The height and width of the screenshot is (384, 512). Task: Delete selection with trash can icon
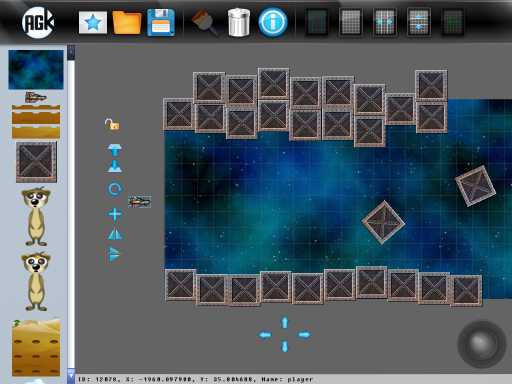coord(239,22)
